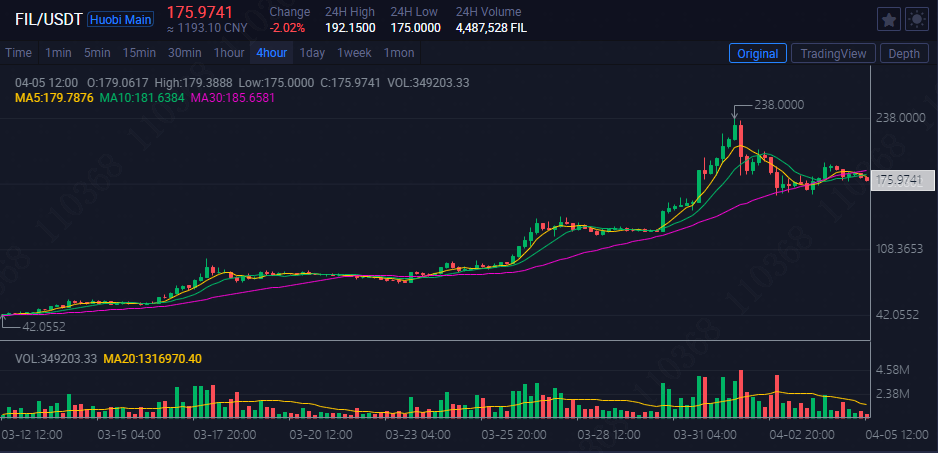The image size is (938, 453).
Task: Click the -2.02% change value
Action: (x=287, y=28)
